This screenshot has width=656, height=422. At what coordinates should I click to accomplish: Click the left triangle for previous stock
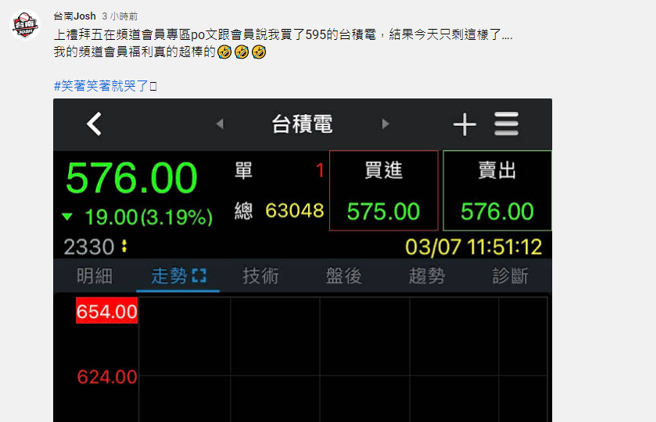[220, 124]
